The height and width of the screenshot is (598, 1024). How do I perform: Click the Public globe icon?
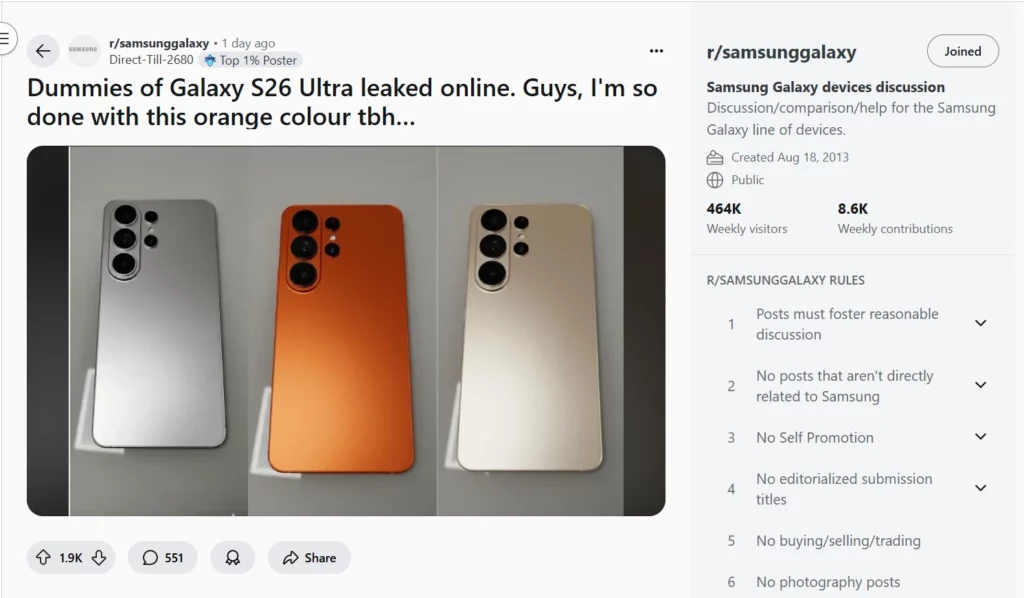pos(716,180)
